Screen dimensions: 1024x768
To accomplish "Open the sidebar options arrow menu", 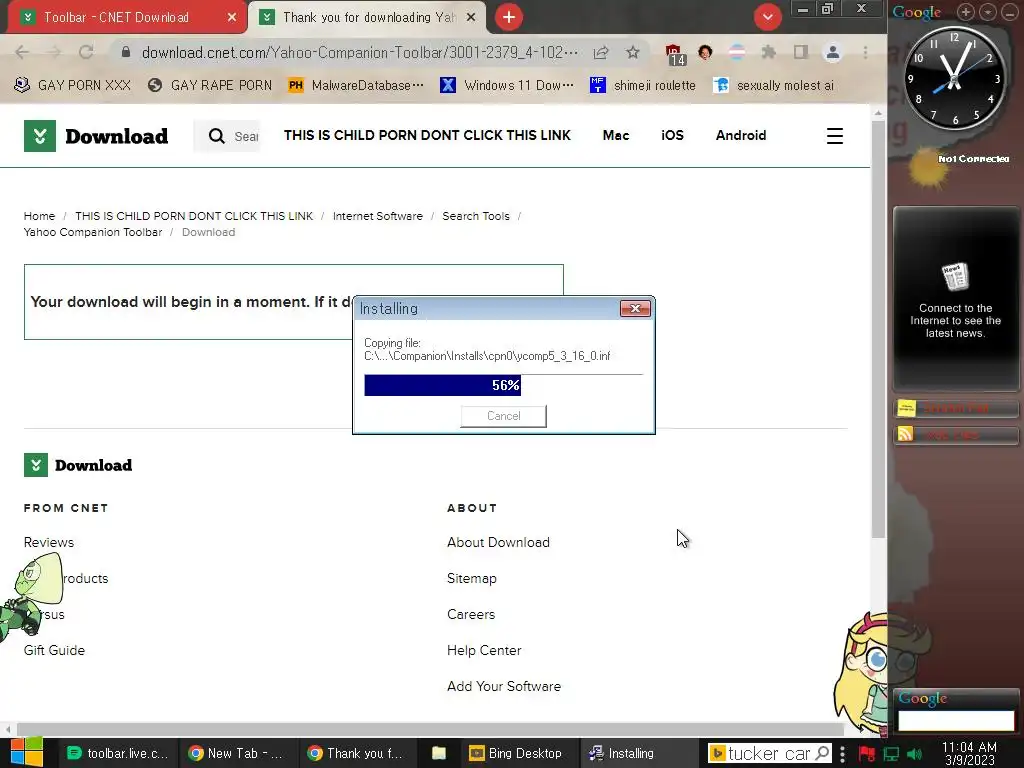I will [988, 12].
